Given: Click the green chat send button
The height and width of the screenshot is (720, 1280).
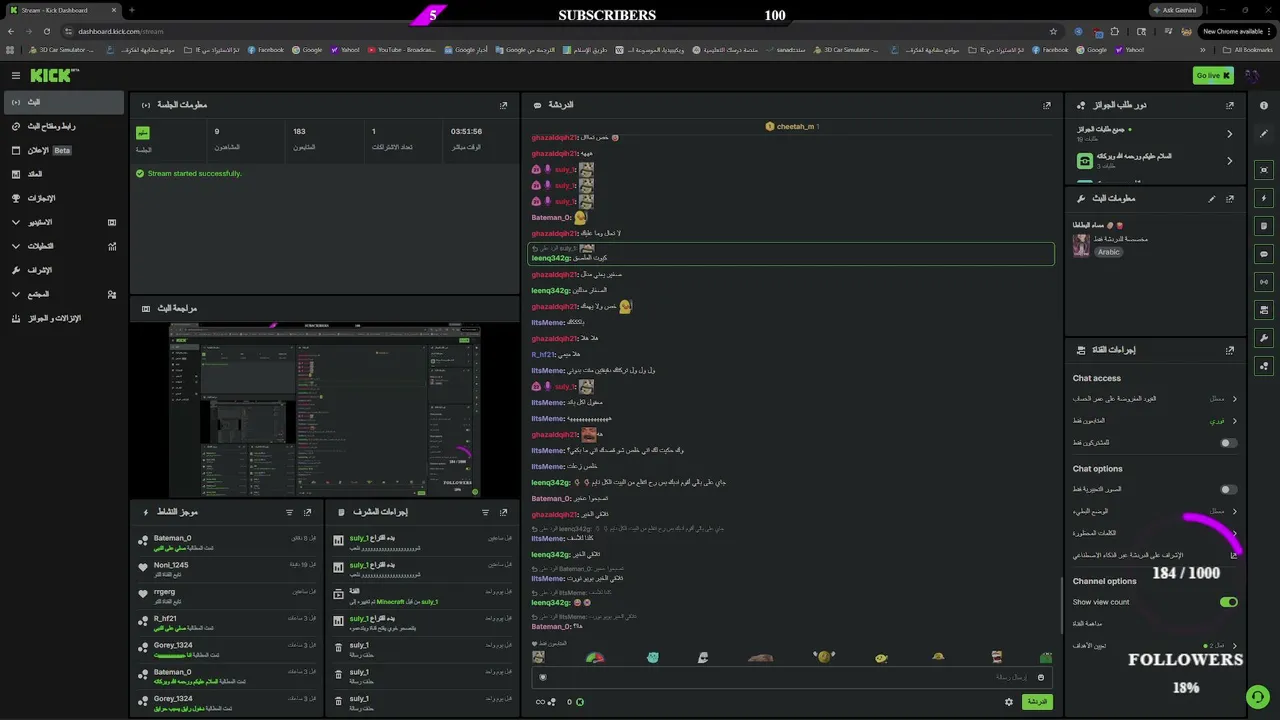Looking at the screenshot, I should [x=1037, y=702].
